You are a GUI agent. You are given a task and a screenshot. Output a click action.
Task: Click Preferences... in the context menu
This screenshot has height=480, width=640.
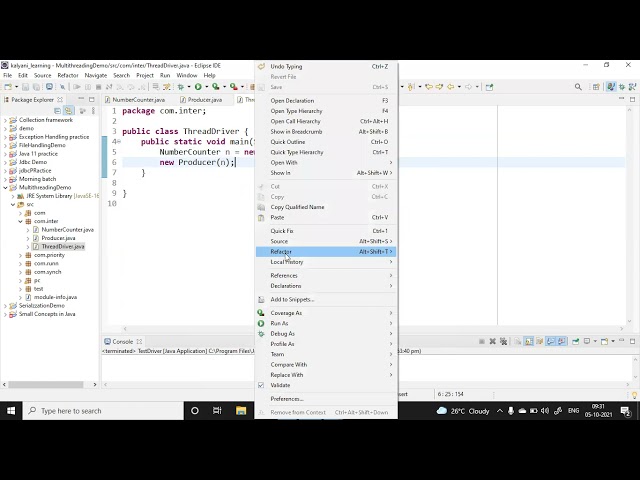click(326, 399)
